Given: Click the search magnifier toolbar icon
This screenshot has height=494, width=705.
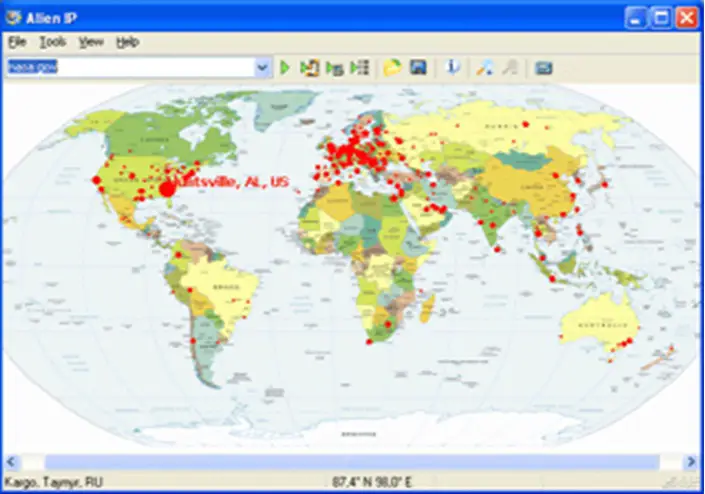Looking at the screenshot, I should pos(484,68).
